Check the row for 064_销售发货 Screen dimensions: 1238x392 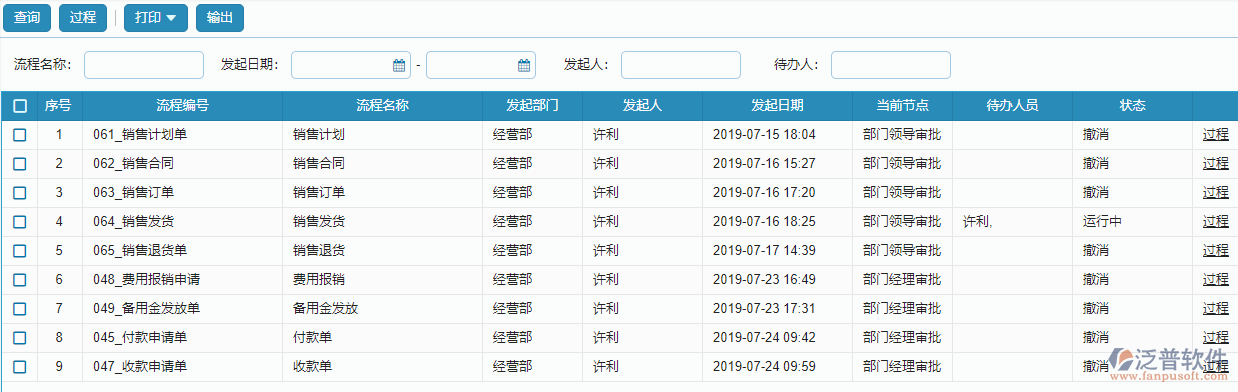20,222
